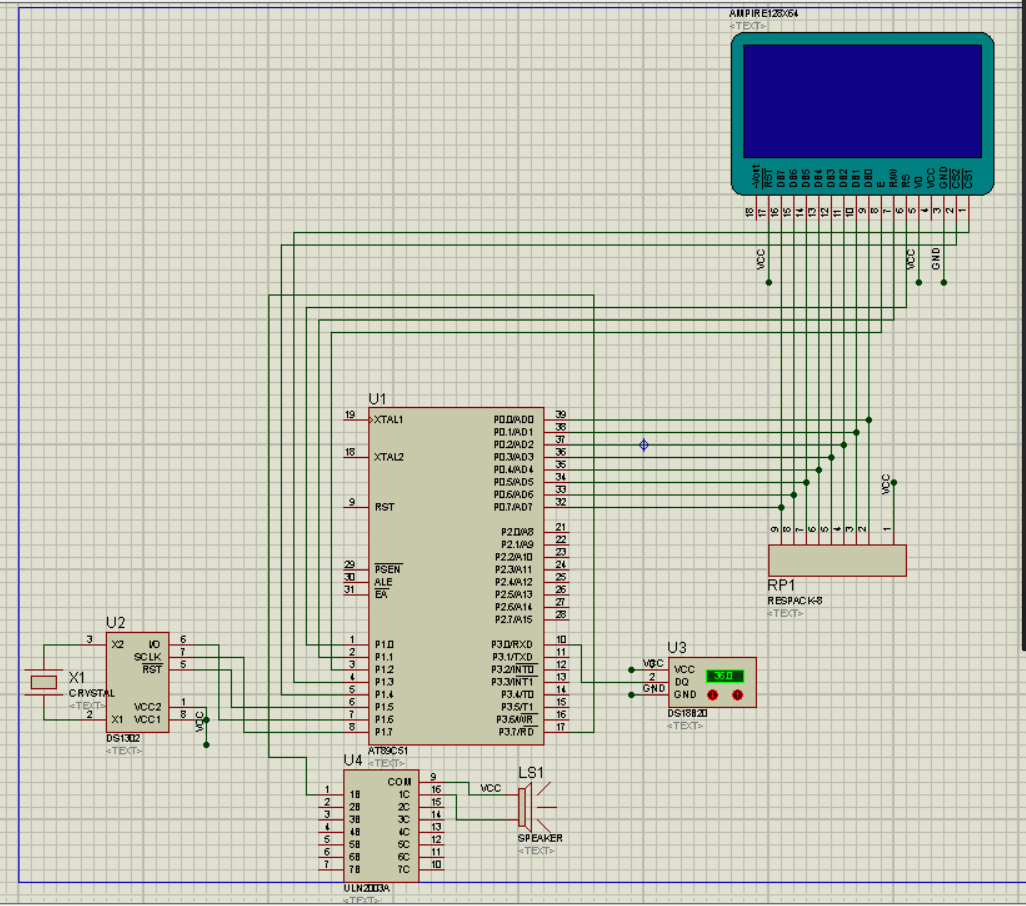
Task: Click the right red button on DS18B20
Action: pyautogui.click(x=737, y=695)
